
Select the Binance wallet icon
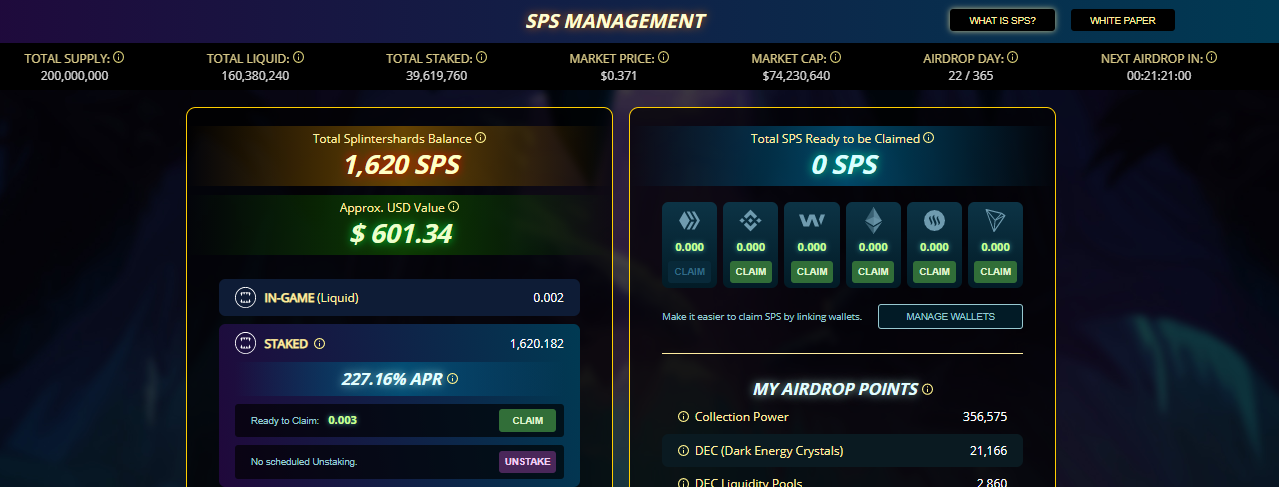coord(751,220)
